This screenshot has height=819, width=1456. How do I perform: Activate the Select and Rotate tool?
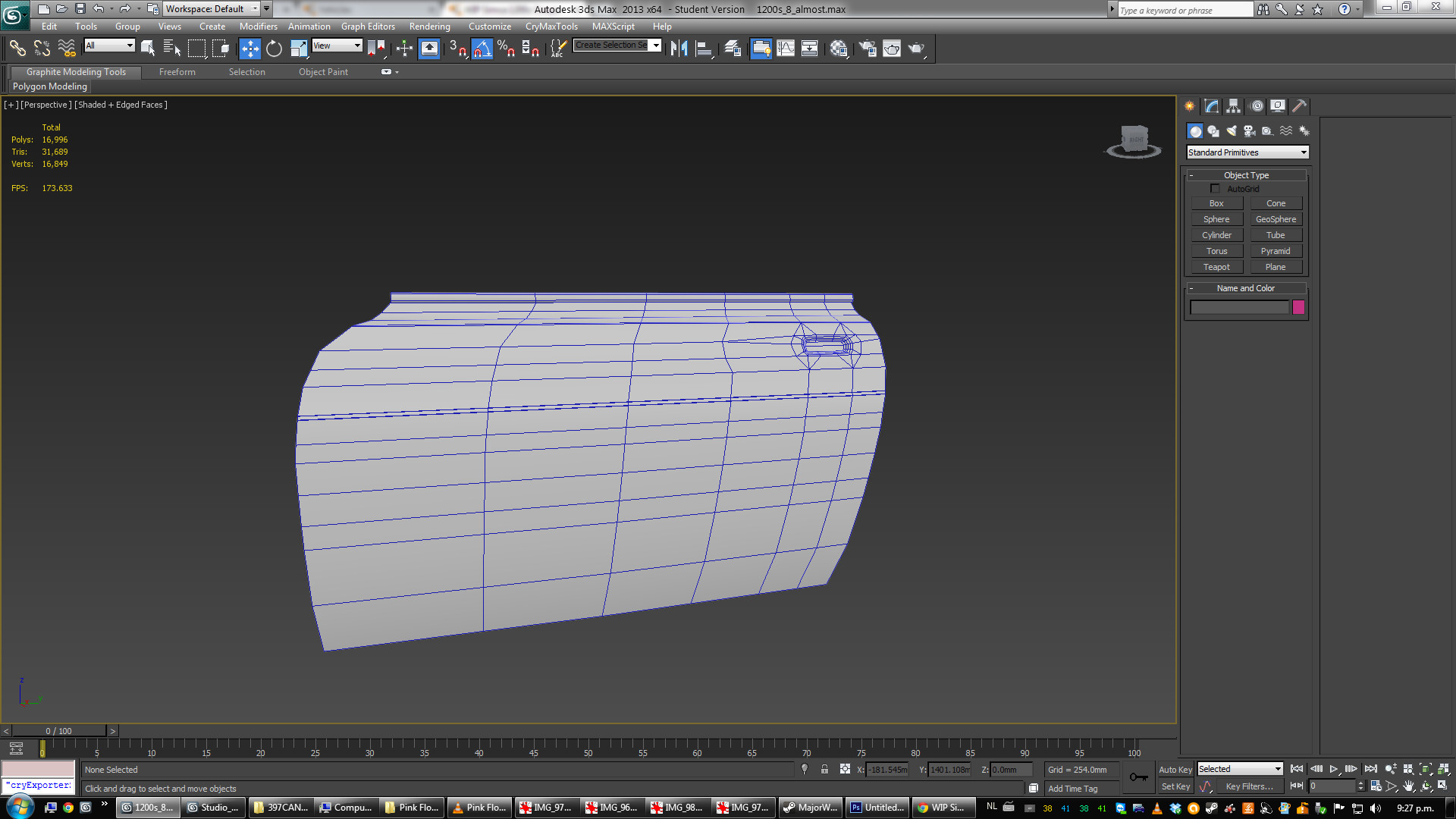[x=274, y=49]
